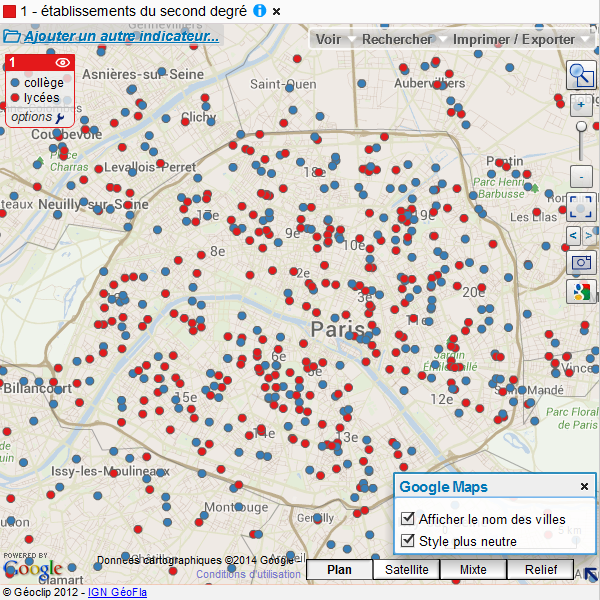Expand the 'Rechercher' dropdown menu
The width and height of the screenshot is (600, 600).
coord(403,39)
